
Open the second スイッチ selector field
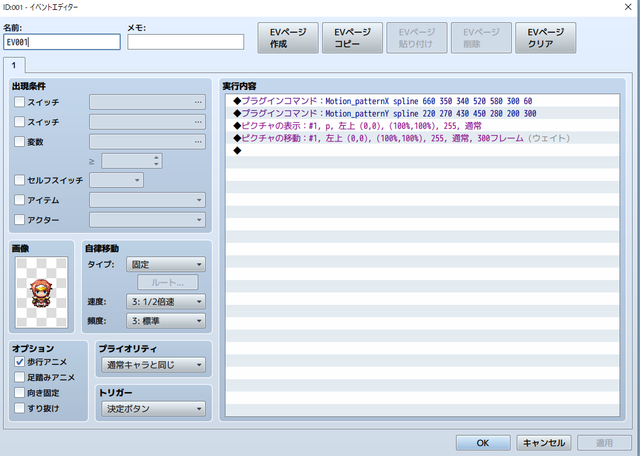click(x=147, y=122)
